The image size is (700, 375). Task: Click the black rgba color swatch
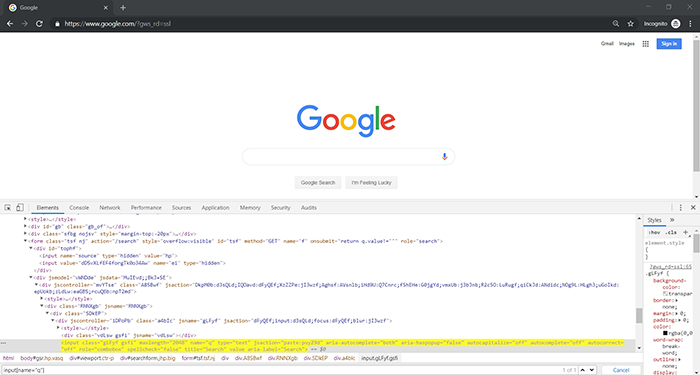665,333
